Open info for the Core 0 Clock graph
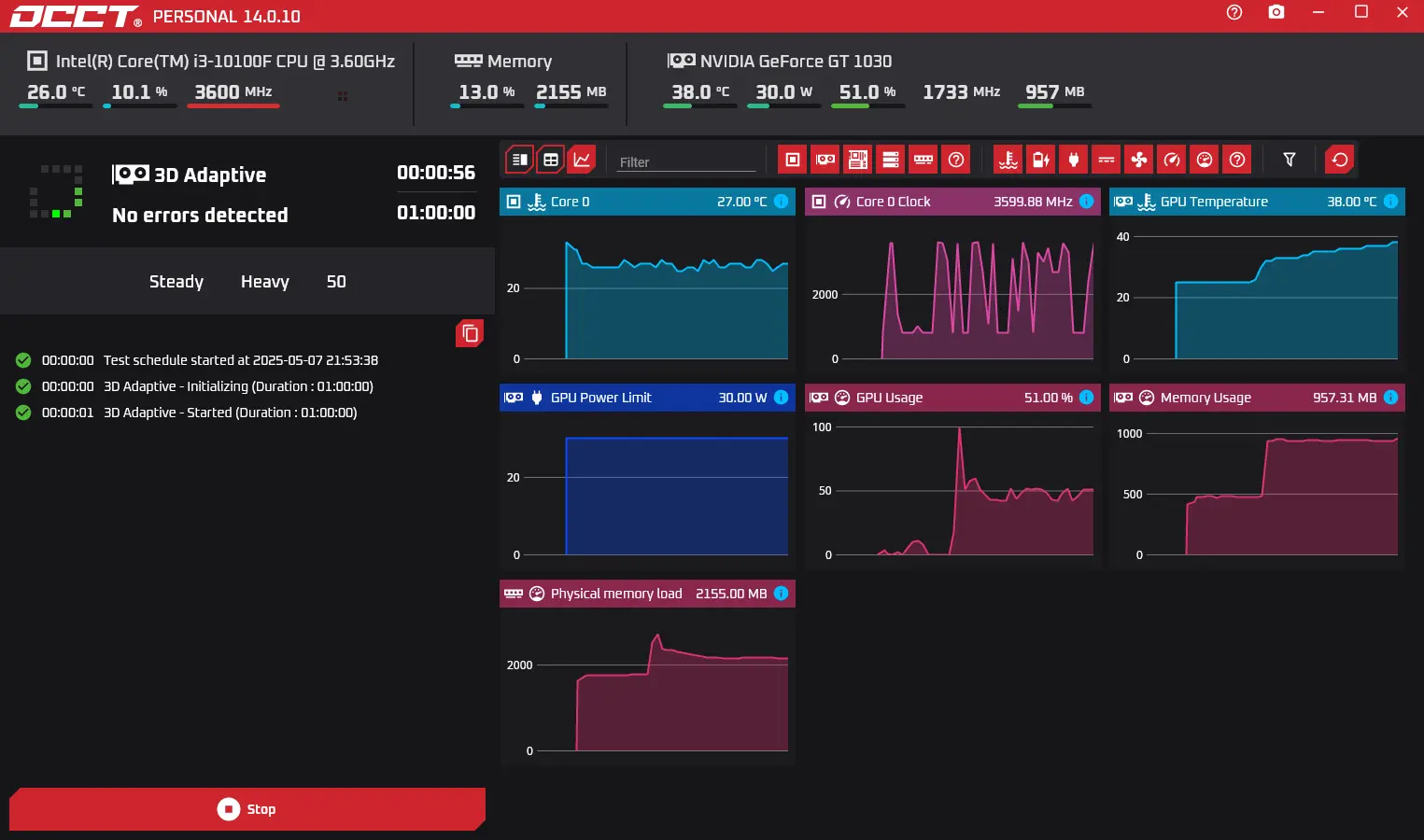This screenshot has width=1424, height=840. (1086, 202)
